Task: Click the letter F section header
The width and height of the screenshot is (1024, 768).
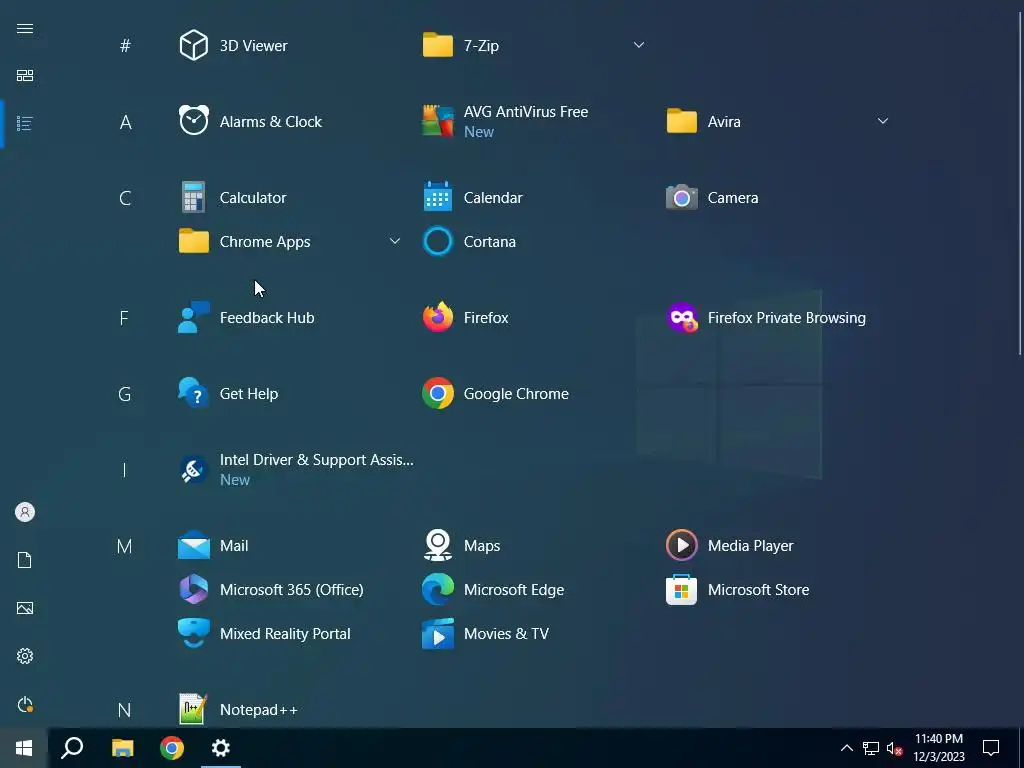Action: point(124,318)
